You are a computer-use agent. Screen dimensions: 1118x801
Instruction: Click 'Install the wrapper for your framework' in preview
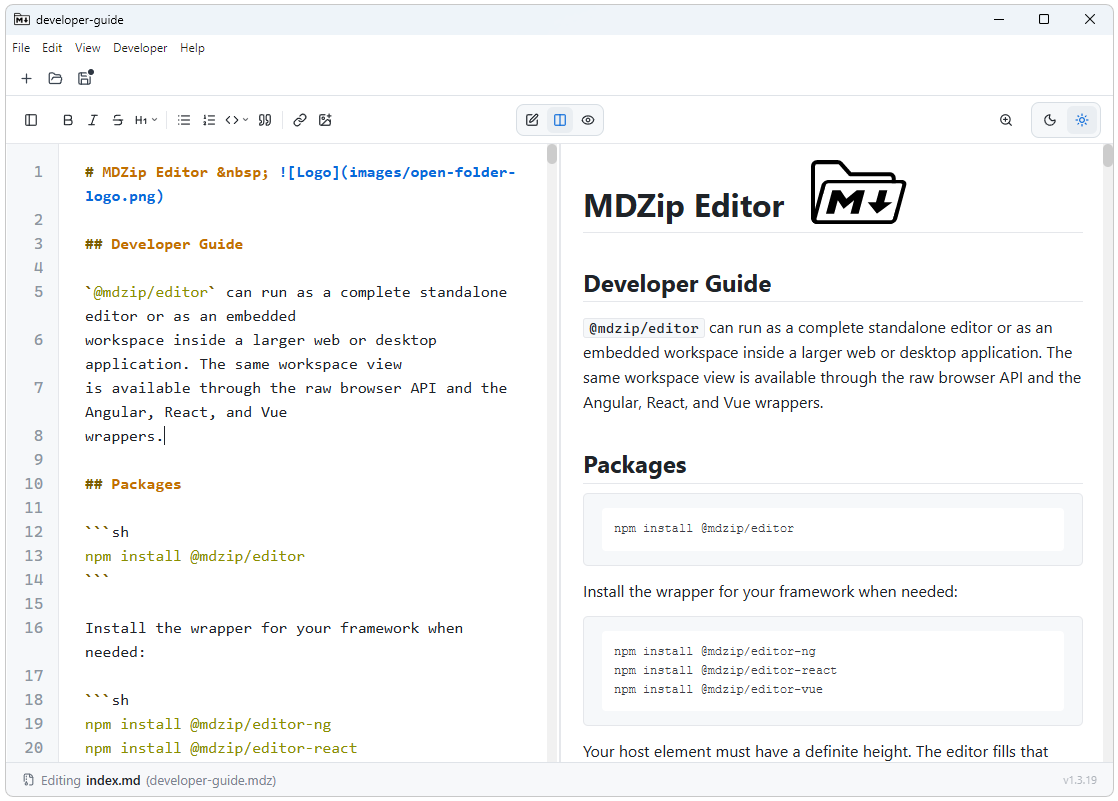click(x=719, y=592)
